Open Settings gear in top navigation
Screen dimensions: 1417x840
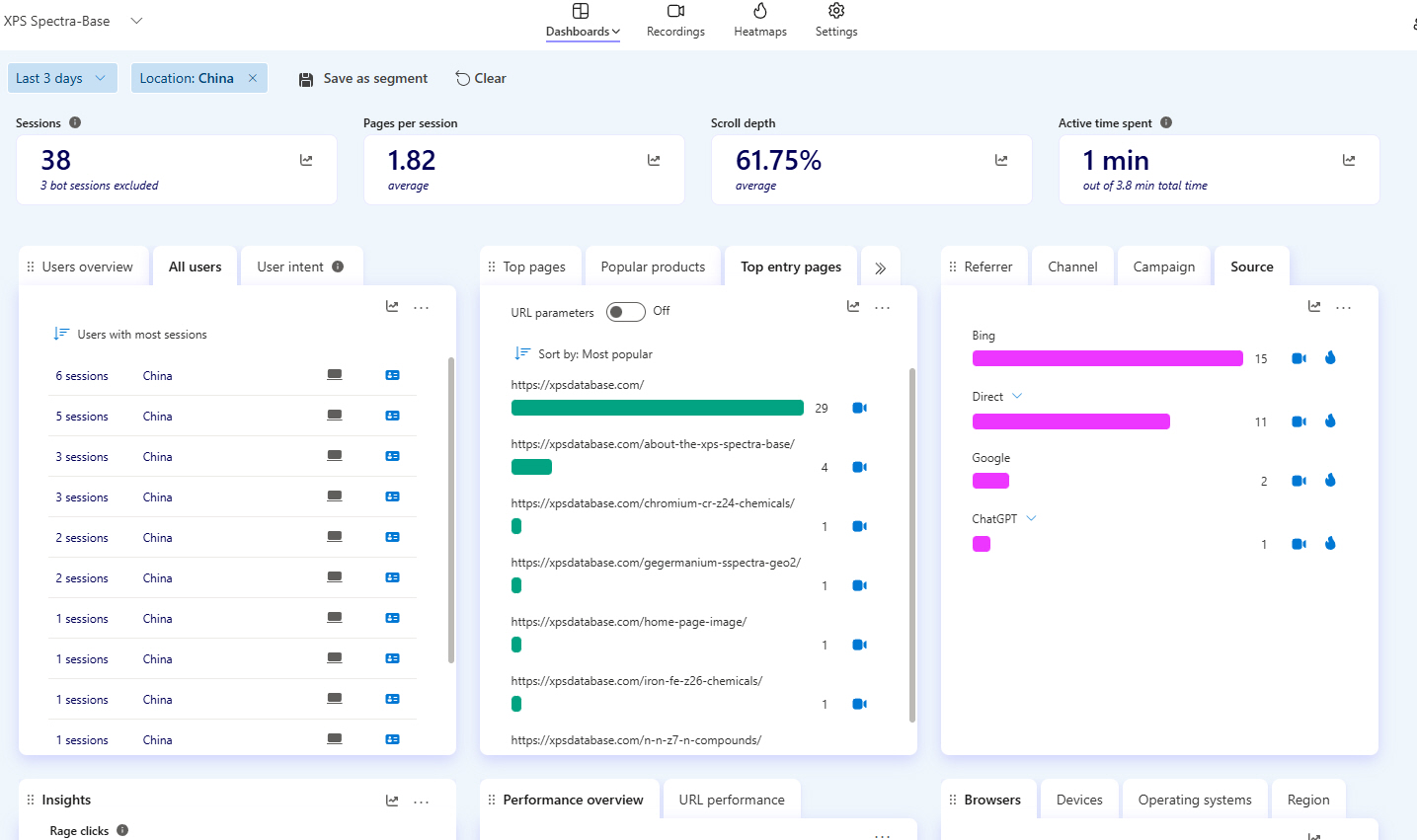pos(836,11)
